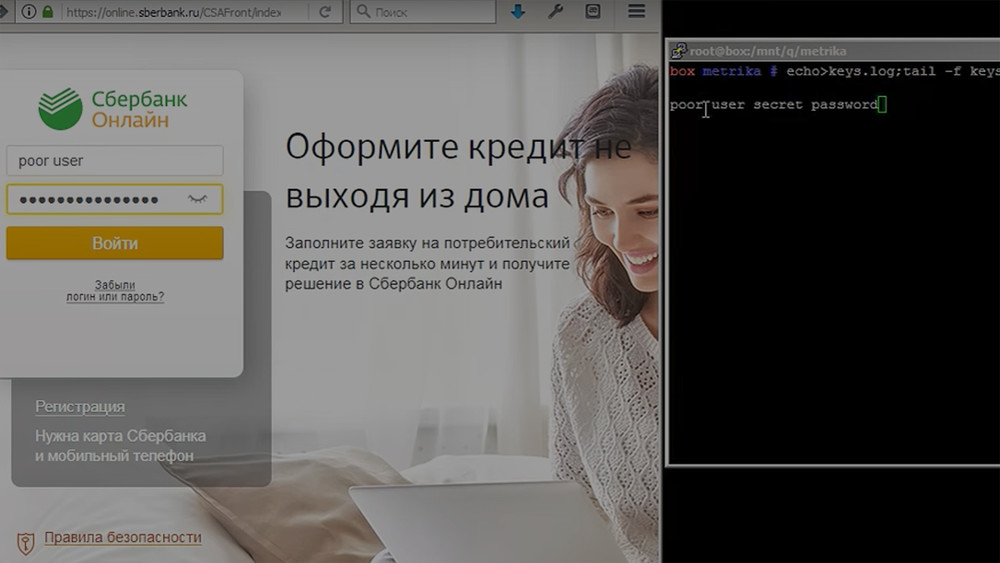
Task: Open developer tools wrench icon
Action: coord(555,11)
